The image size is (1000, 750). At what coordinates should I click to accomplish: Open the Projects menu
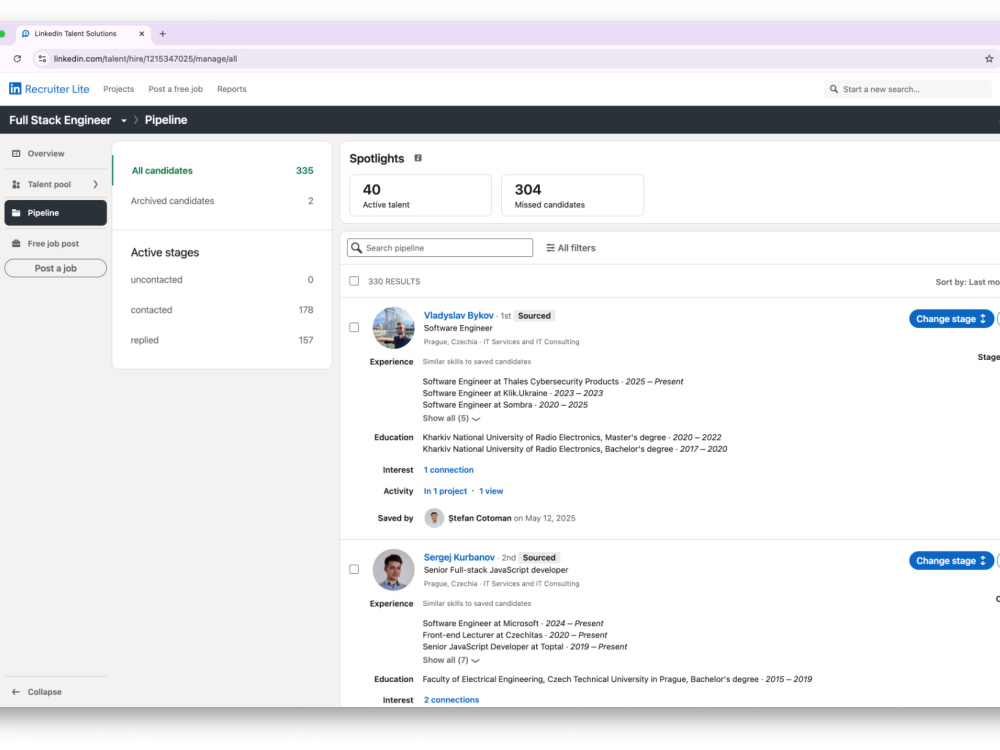coord(119,89)
